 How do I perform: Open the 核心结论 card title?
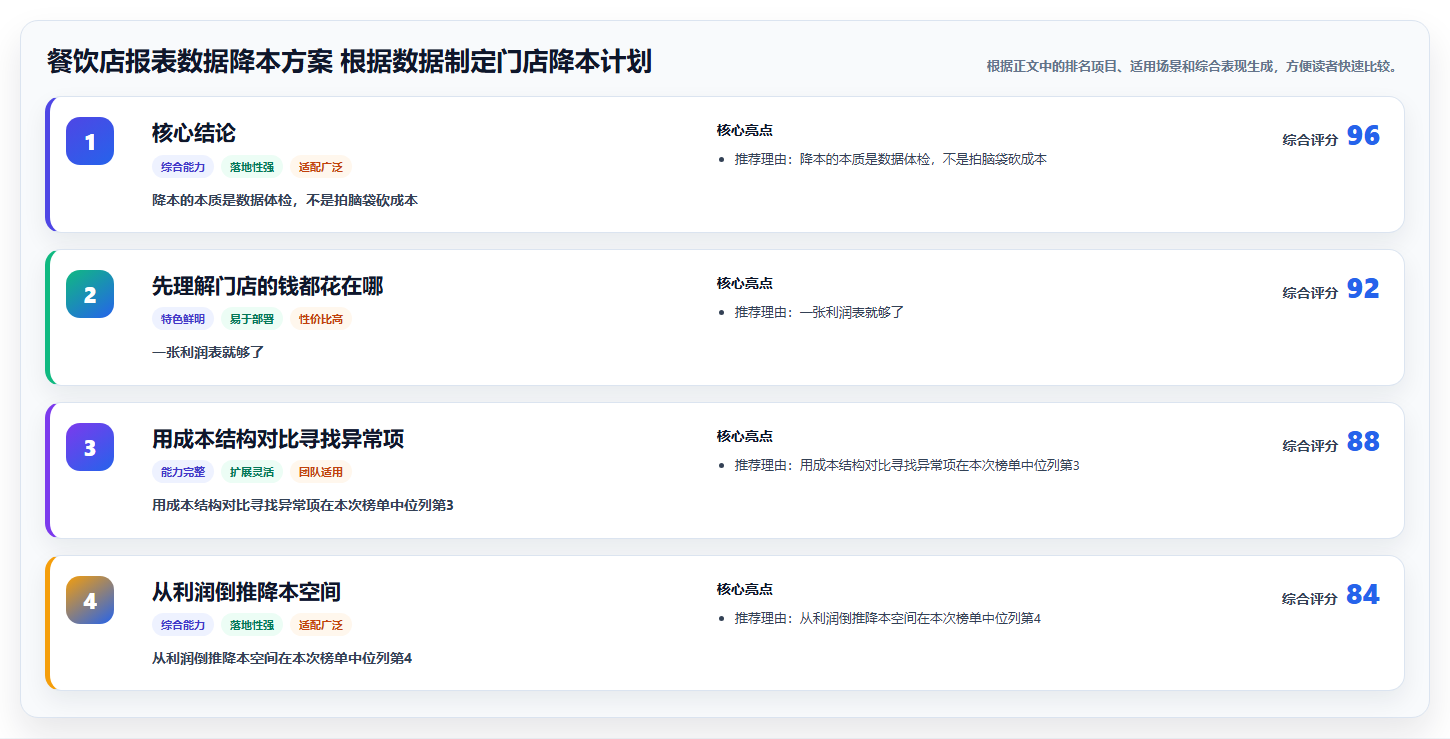click(194, 133)
